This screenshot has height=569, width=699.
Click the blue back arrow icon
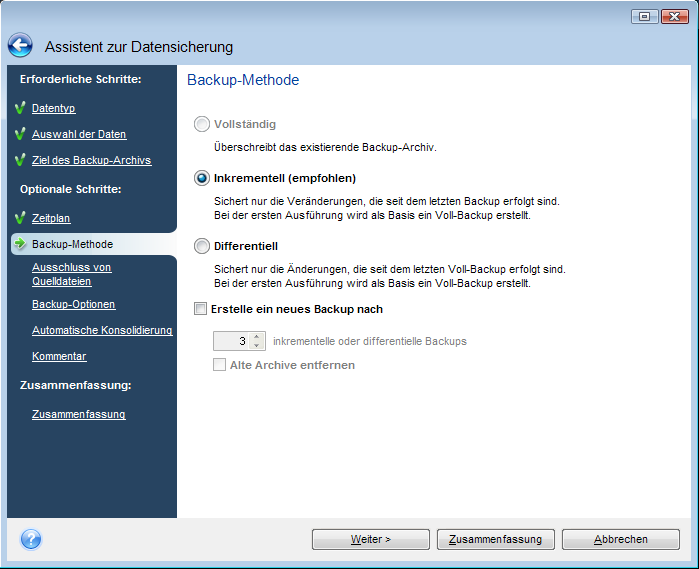point(21,46)
